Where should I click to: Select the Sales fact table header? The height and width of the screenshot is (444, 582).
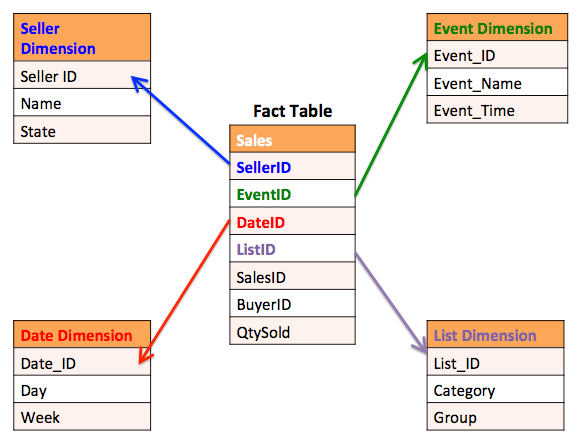(292, 139)
